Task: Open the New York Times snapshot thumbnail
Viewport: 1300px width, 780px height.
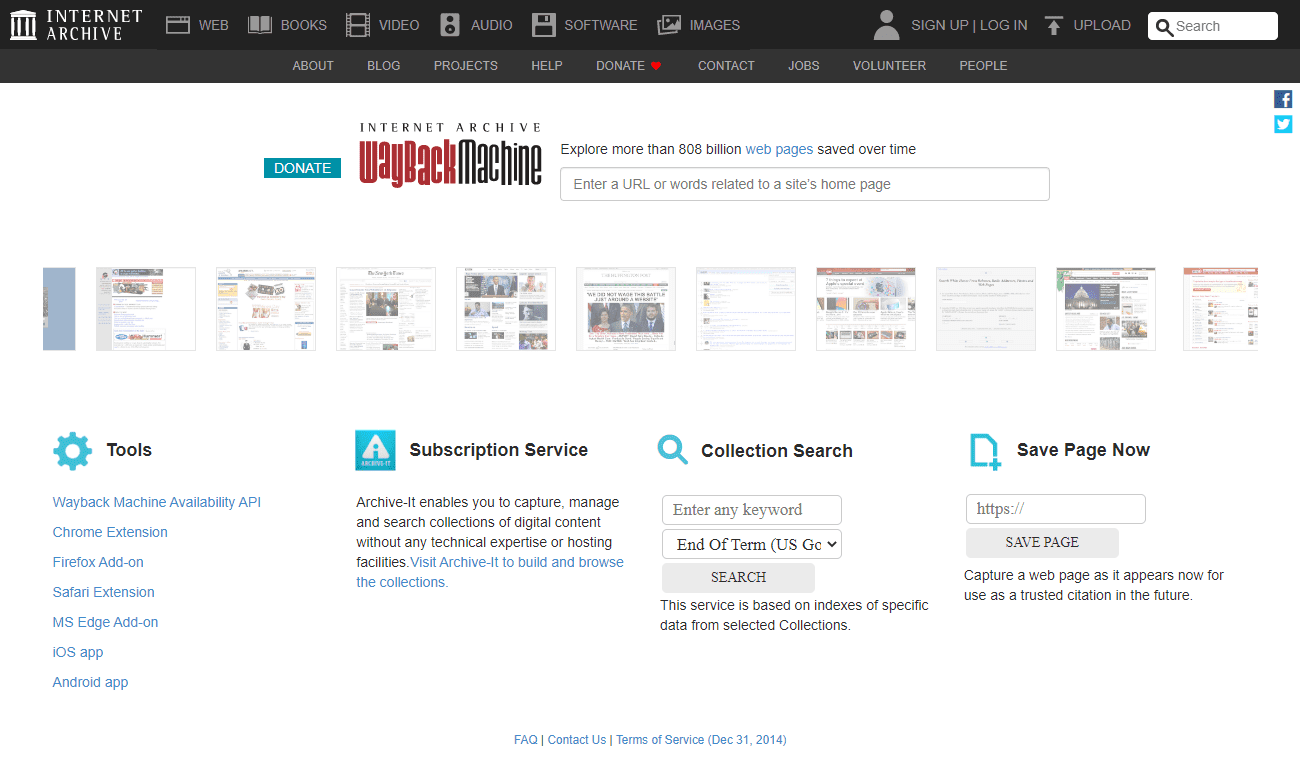Action: [386, 309]
